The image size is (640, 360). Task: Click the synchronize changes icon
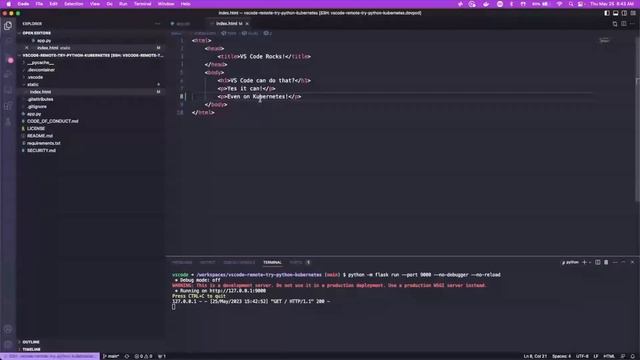coord(127,356)
